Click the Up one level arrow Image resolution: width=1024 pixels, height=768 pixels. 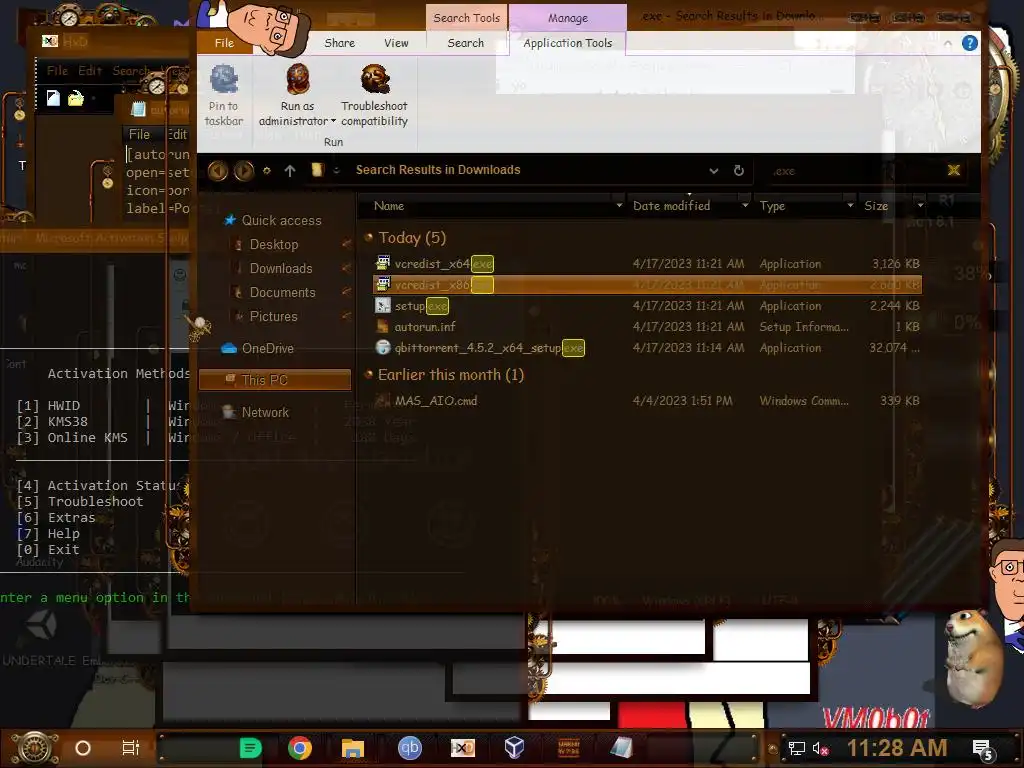pyautogui.click(x=290, y=170)
